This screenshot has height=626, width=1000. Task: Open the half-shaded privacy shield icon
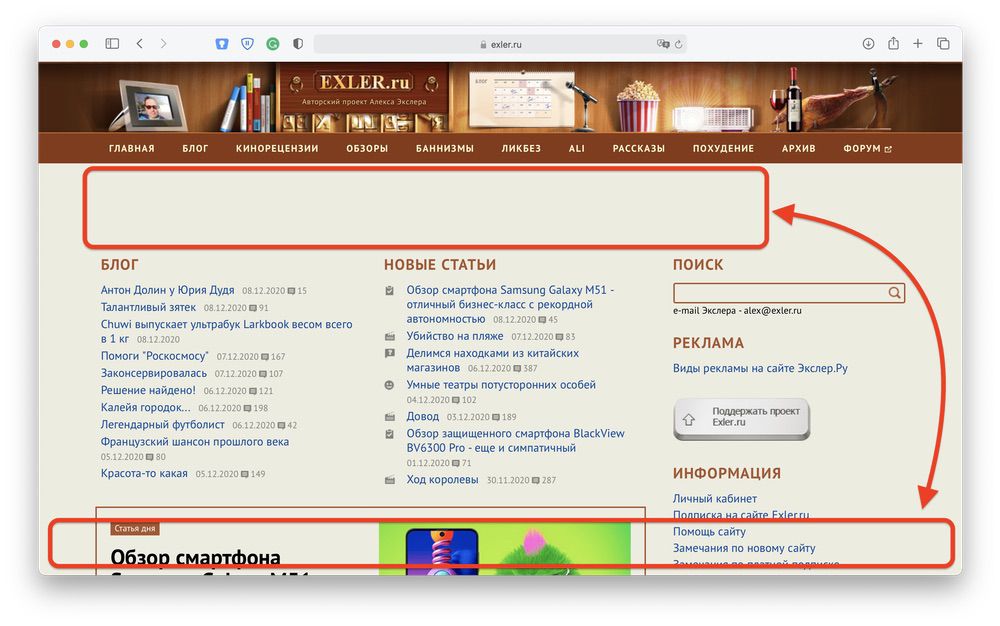pos(298,44)
